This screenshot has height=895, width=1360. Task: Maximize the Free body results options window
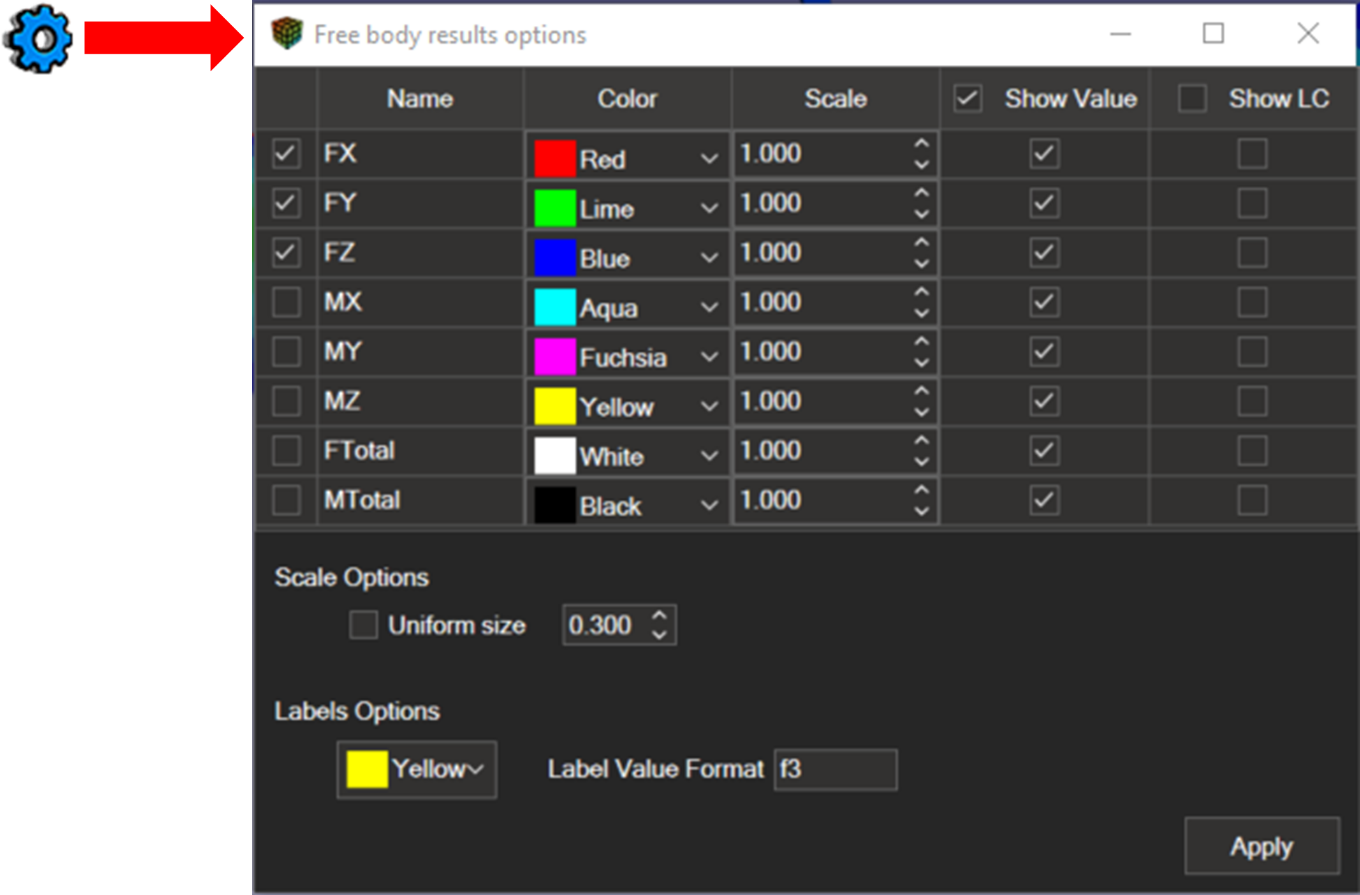(x=1213, y=34)
